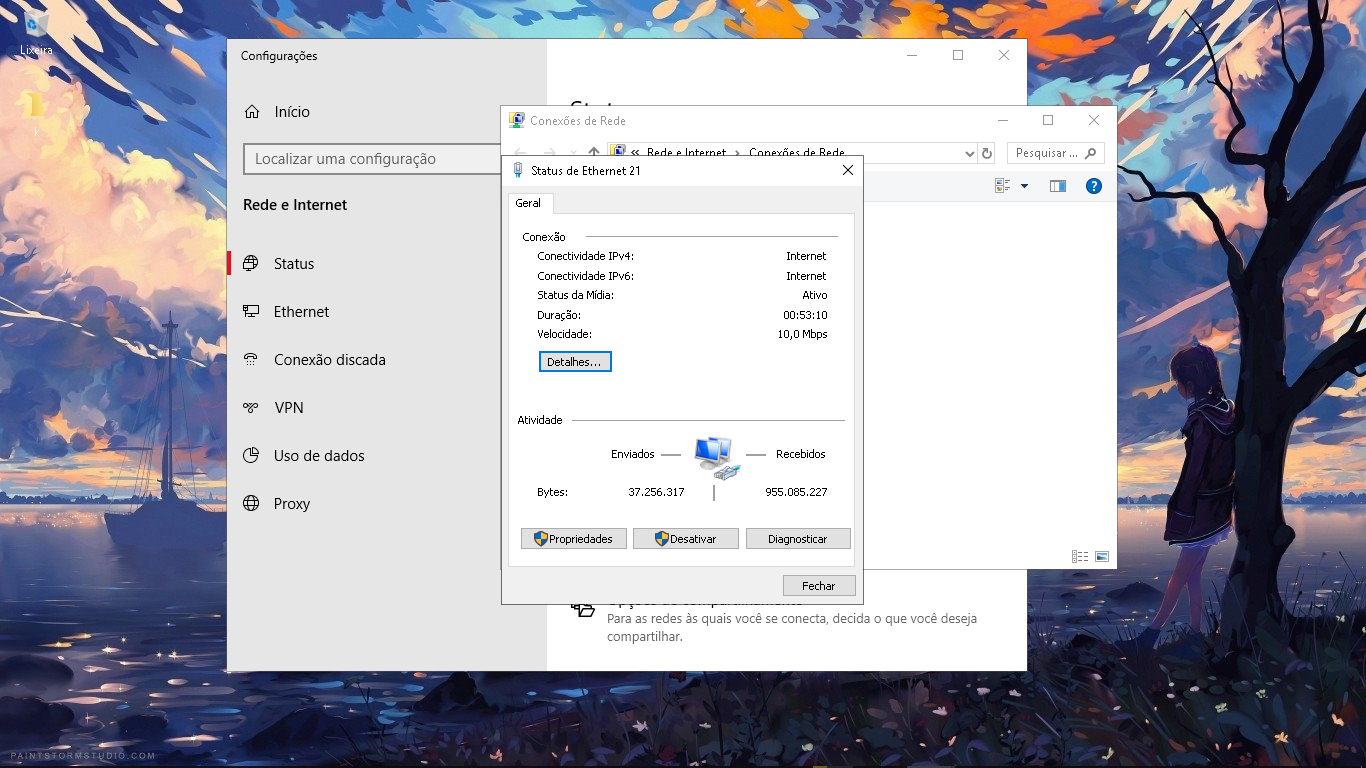Click Fechar to dismiss the status dialog
This screenshot has width=1366, height=768.
click(819, 586)
